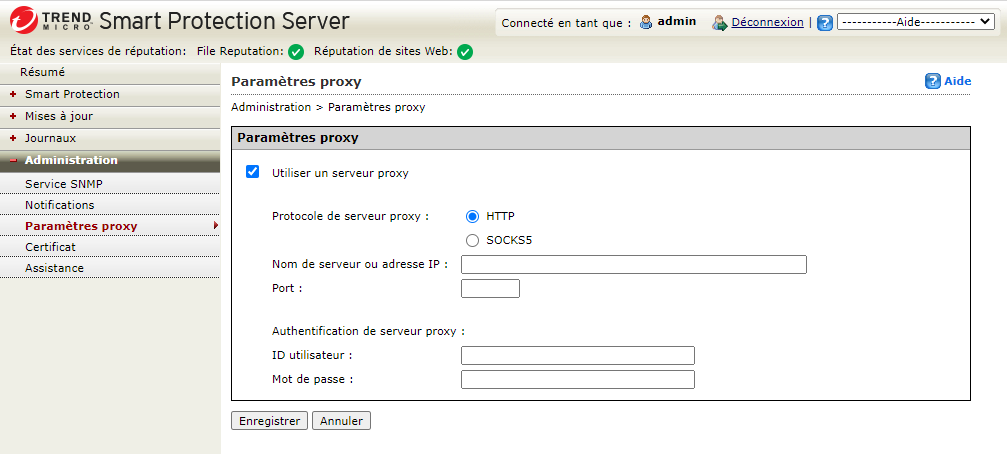Uncheck Utiliser un serveur proxy
Viewport: 1007px width, 454px height.
coord(253,172)
